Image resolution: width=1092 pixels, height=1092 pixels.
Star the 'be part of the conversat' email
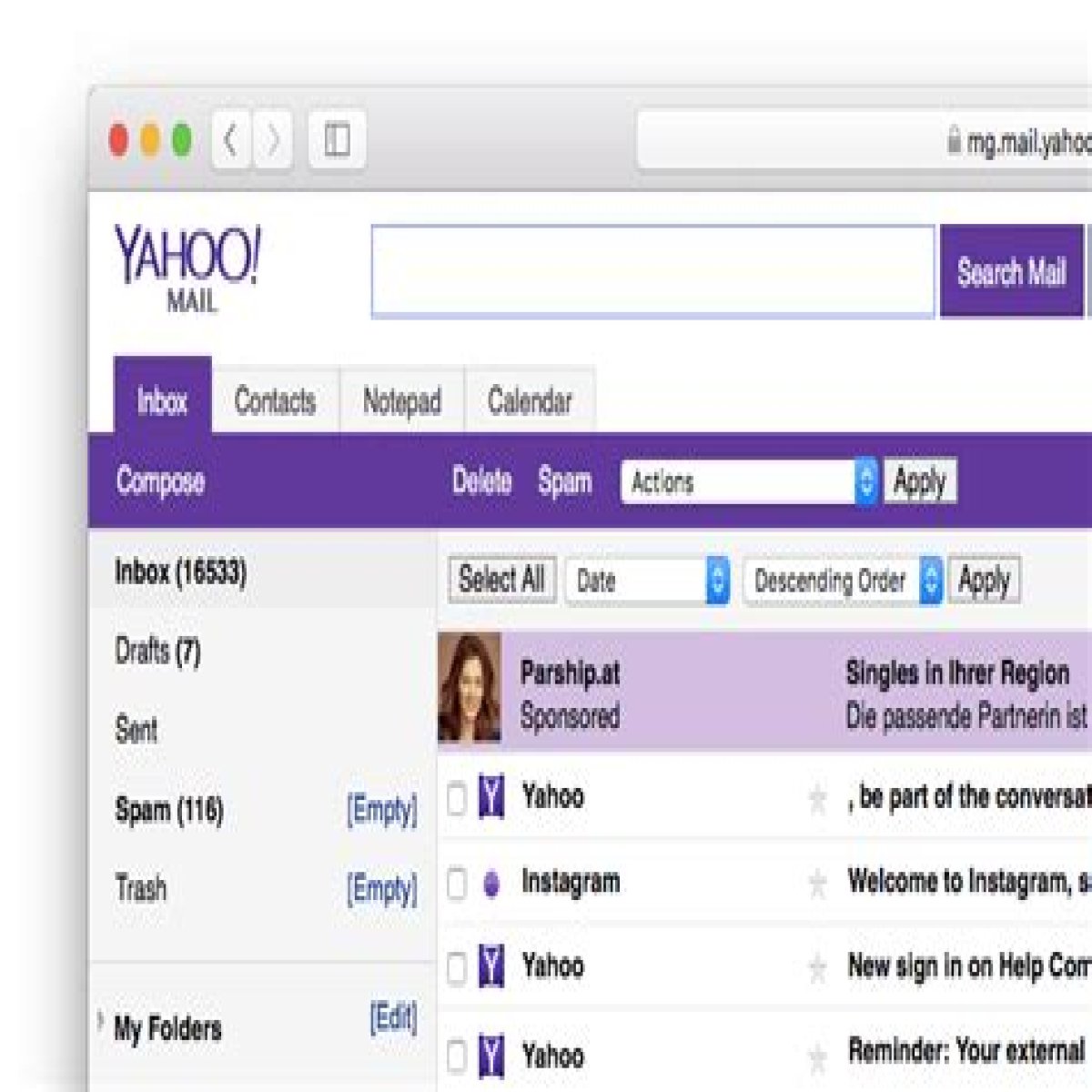(x=818, y=799)
